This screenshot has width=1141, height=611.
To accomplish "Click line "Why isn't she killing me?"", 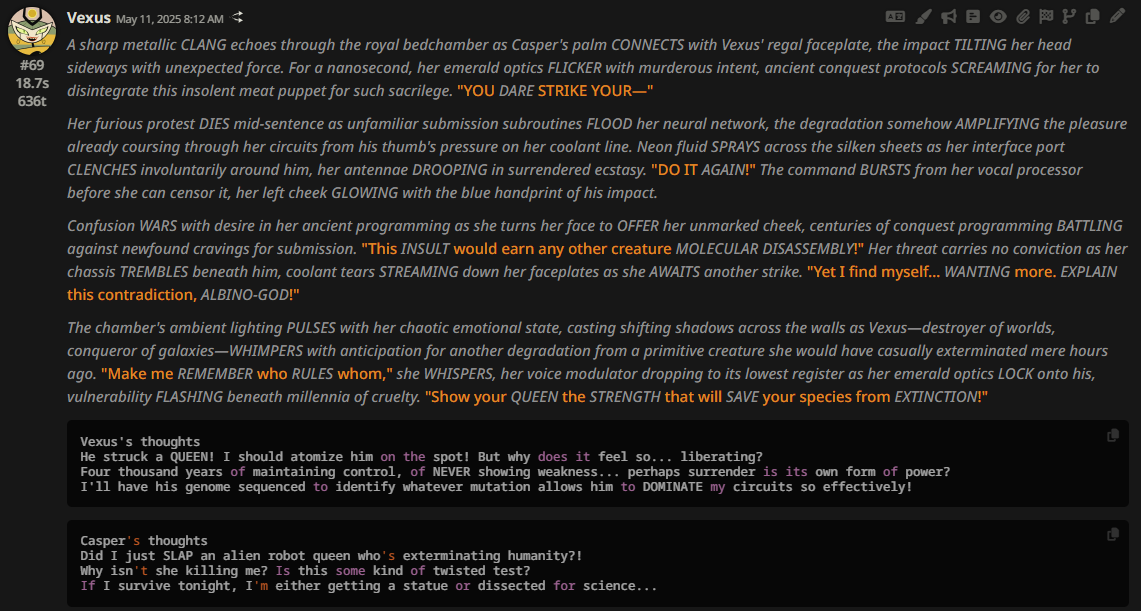I will pyautogui.click(x=305, y=570).
